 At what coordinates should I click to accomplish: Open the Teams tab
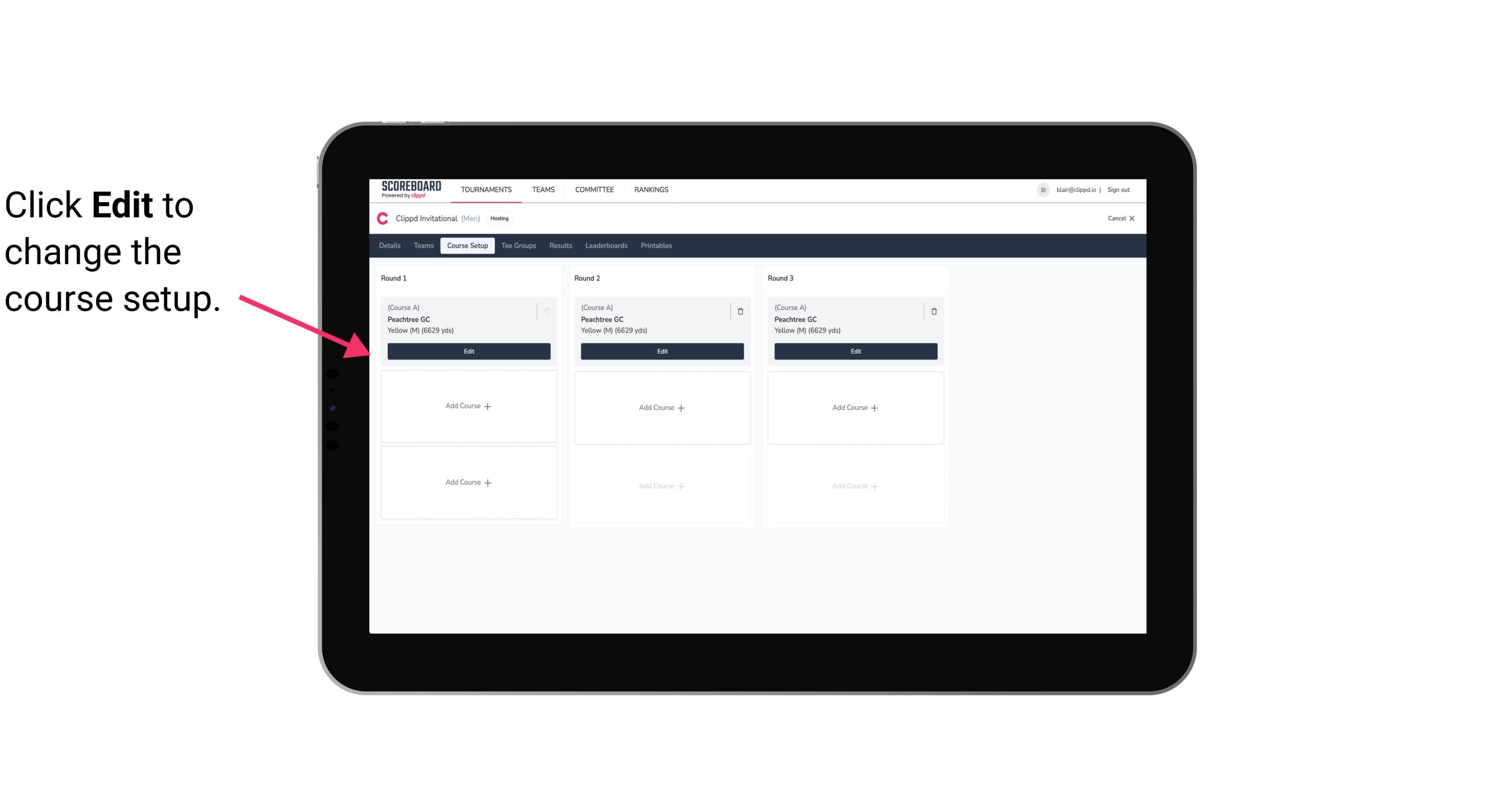click(422, 245)
